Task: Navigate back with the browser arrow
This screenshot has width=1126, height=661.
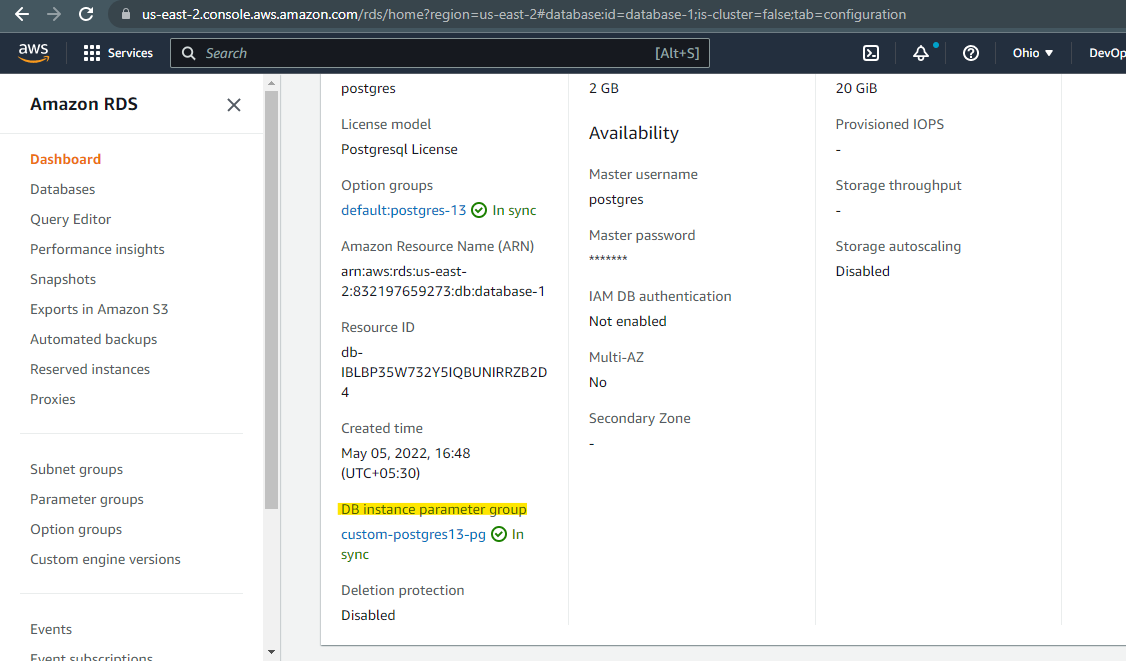Action: point(20,14)
